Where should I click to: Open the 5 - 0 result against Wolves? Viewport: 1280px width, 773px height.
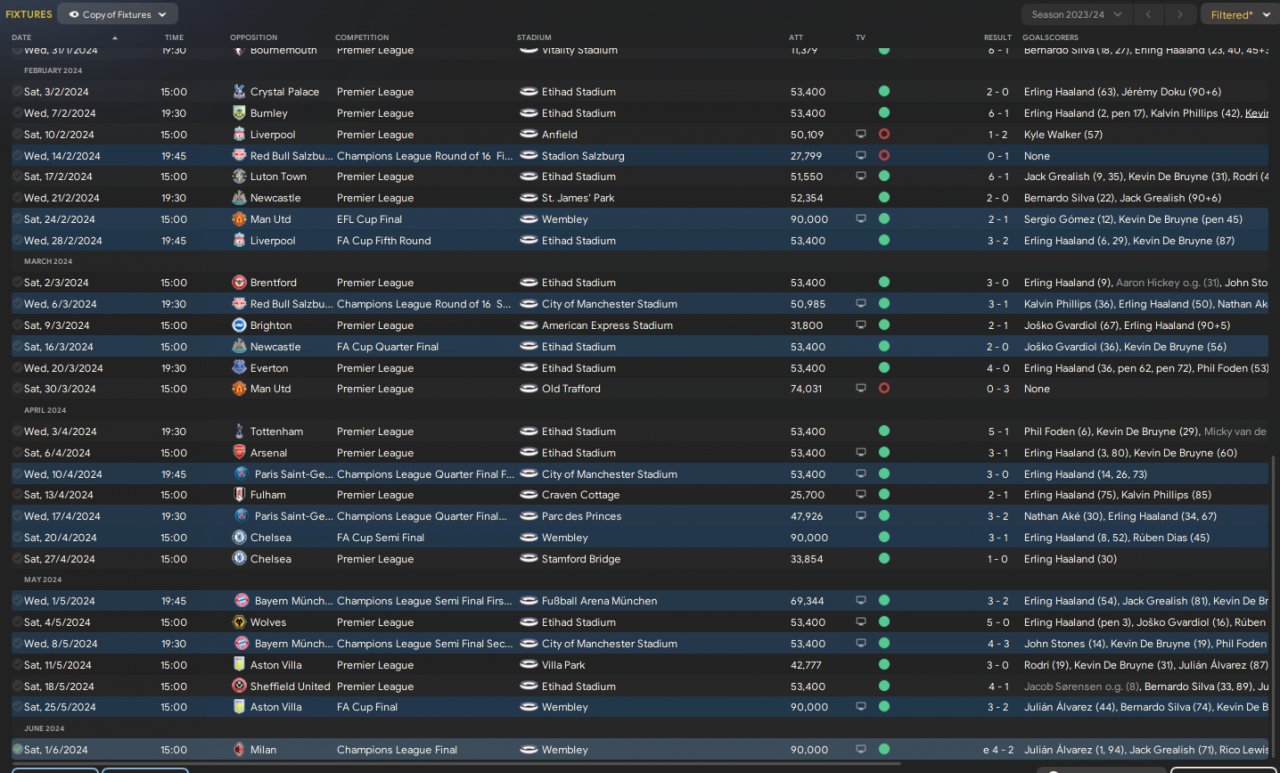coord(998,623)
